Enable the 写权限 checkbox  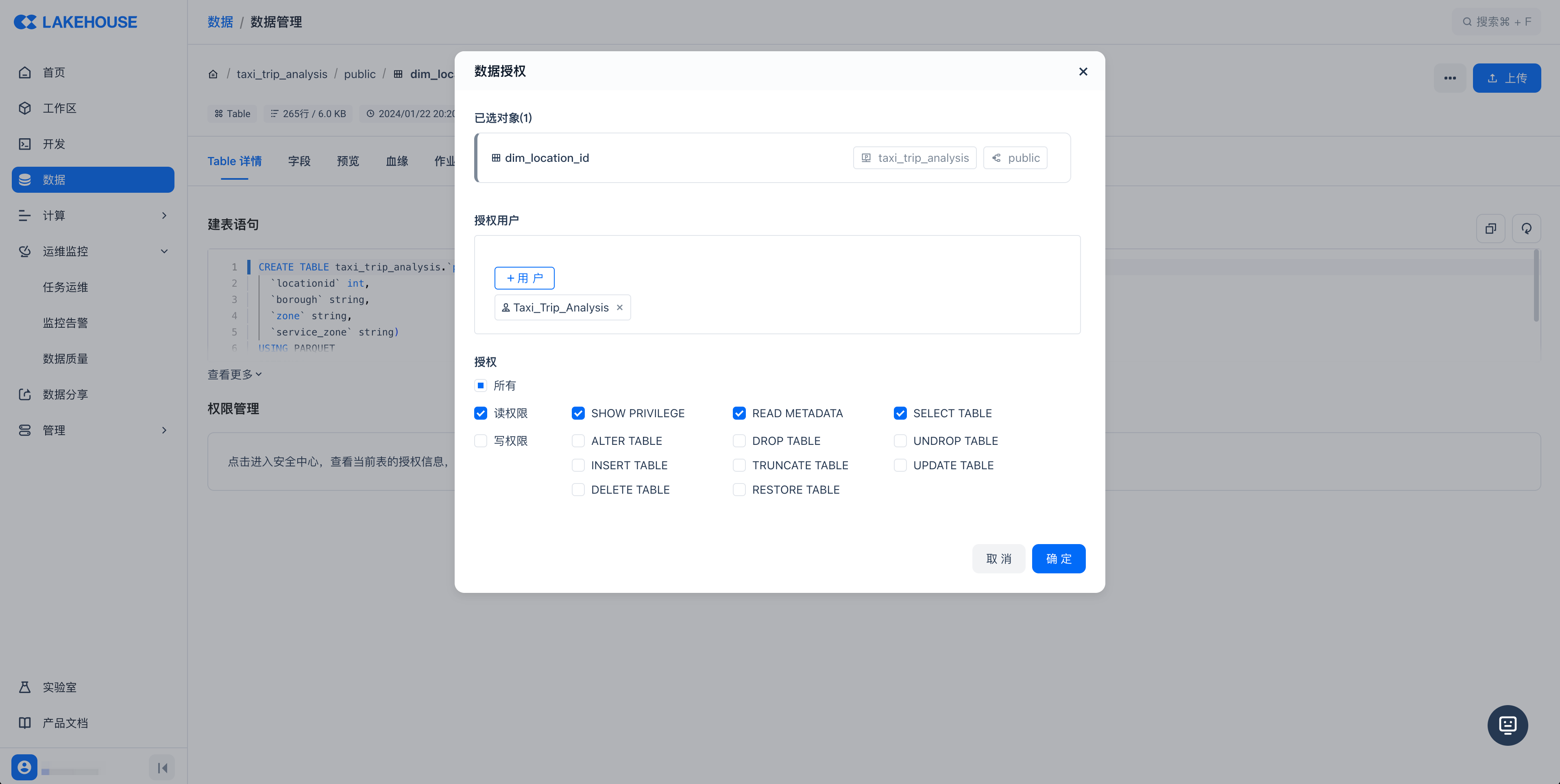pos(481,441)
